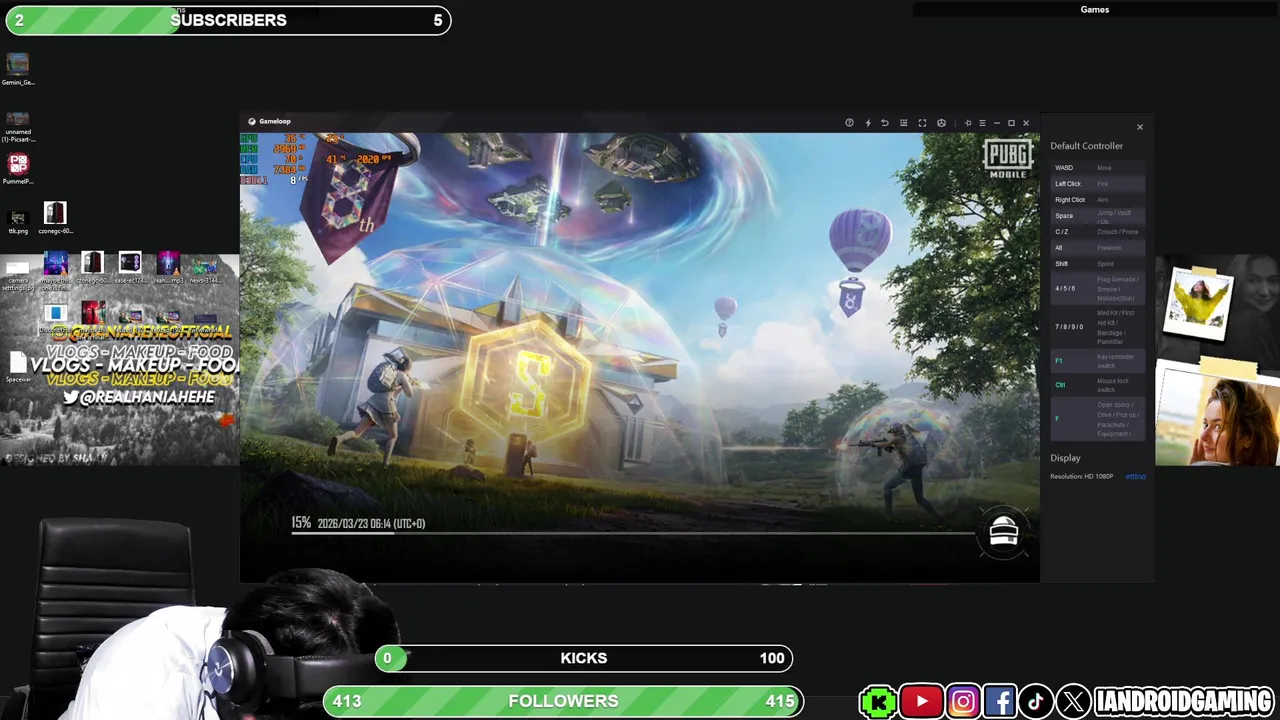
Task: Click the IANDROIDGAMING channel name
Action: tap(1184, 702)
